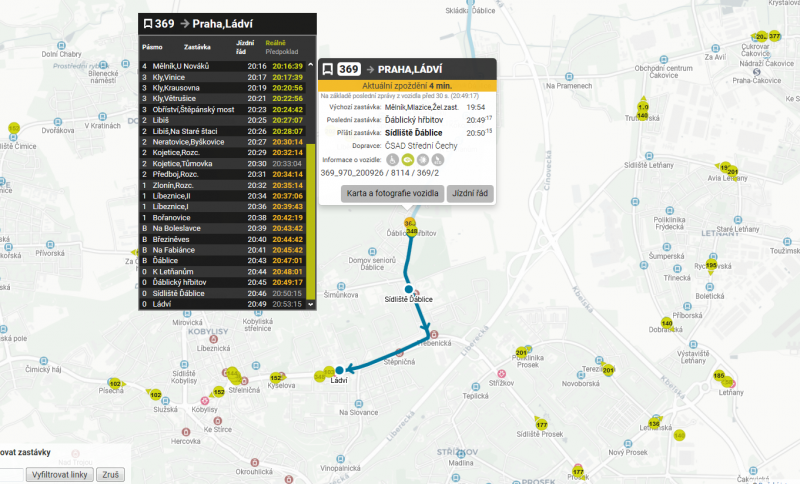800x484 pixels.
Task: Select the Březiněves timetable row
Action: pyautogui.click(x=222, y=239)
